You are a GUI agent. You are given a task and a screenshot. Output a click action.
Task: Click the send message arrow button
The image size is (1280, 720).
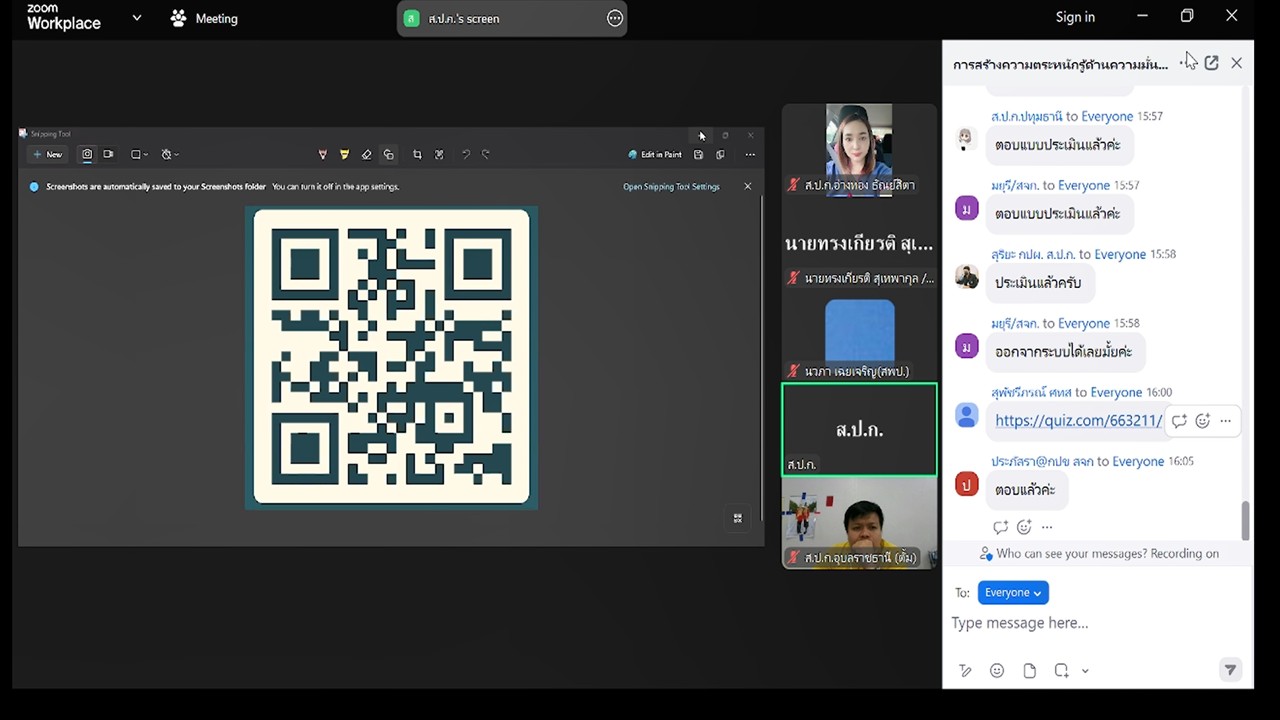[x=1230, y=670]
